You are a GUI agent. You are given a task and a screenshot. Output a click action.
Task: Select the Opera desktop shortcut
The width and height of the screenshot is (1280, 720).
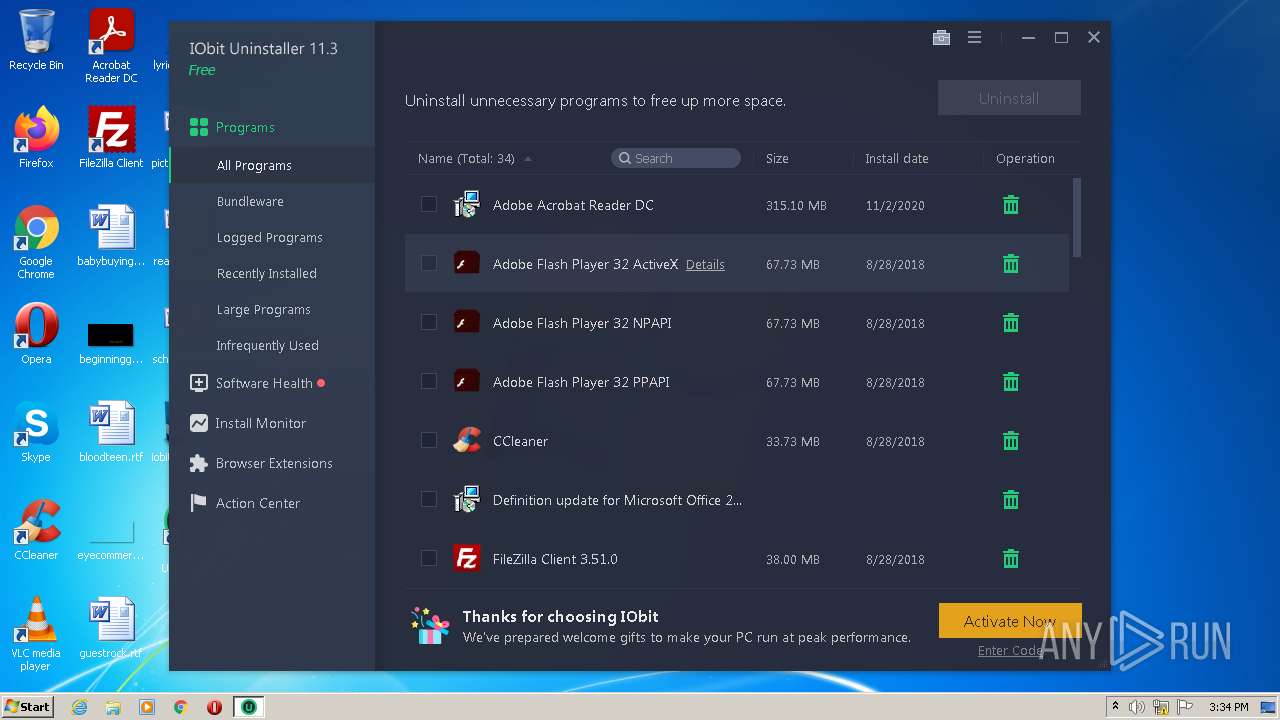click(x=36, y=334)
